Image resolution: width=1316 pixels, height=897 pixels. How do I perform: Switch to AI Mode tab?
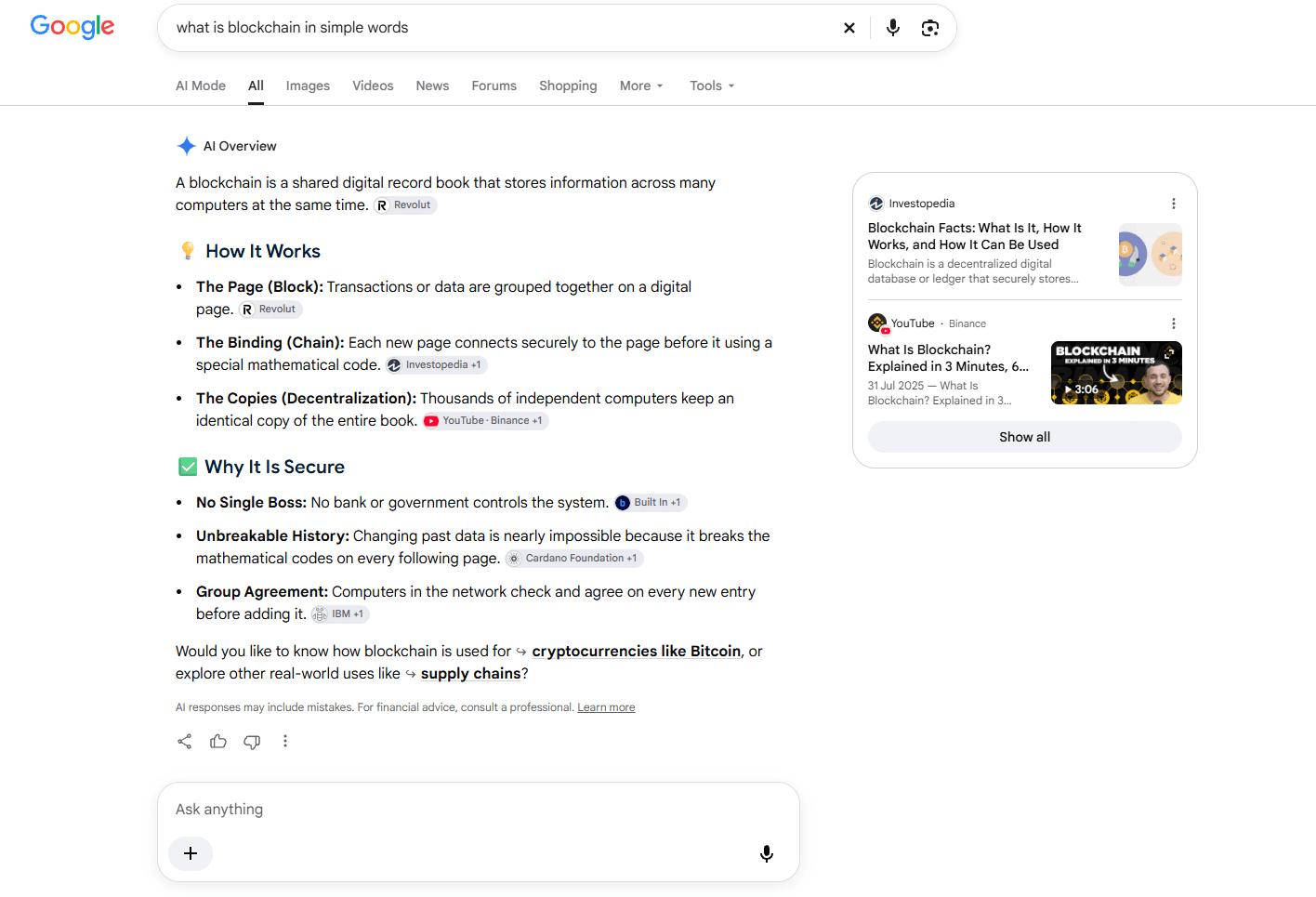(201, 86)
